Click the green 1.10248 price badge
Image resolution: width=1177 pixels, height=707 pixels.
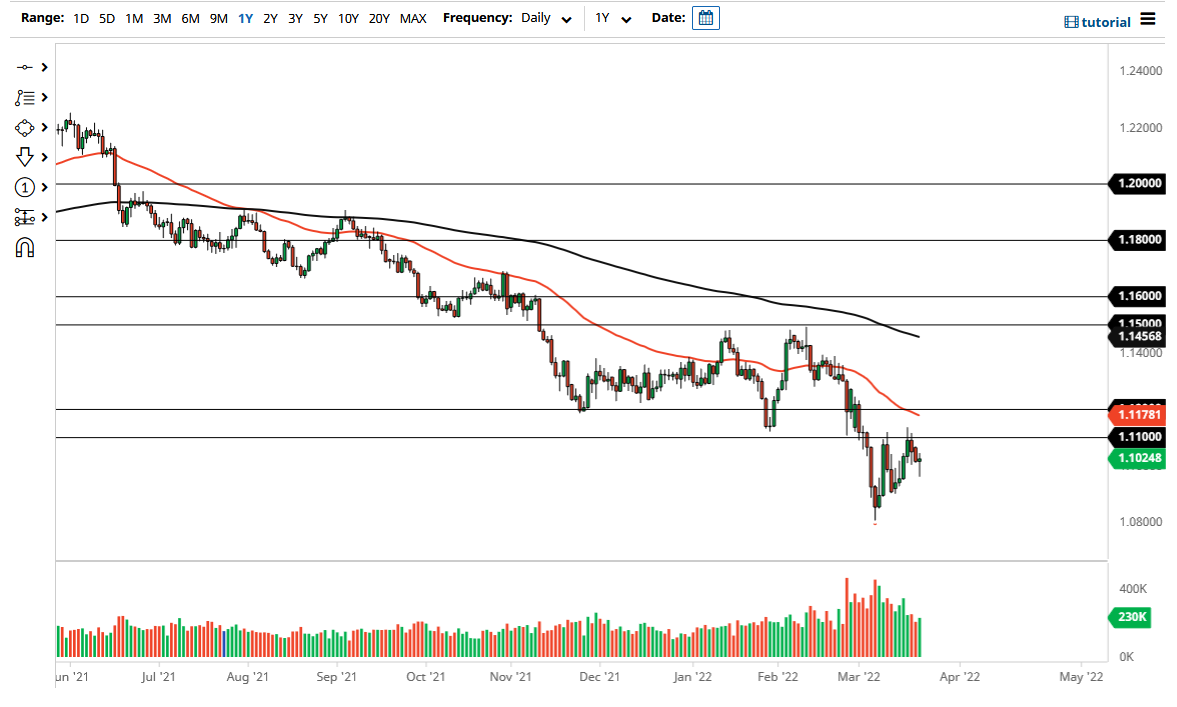click(1138, 458)
